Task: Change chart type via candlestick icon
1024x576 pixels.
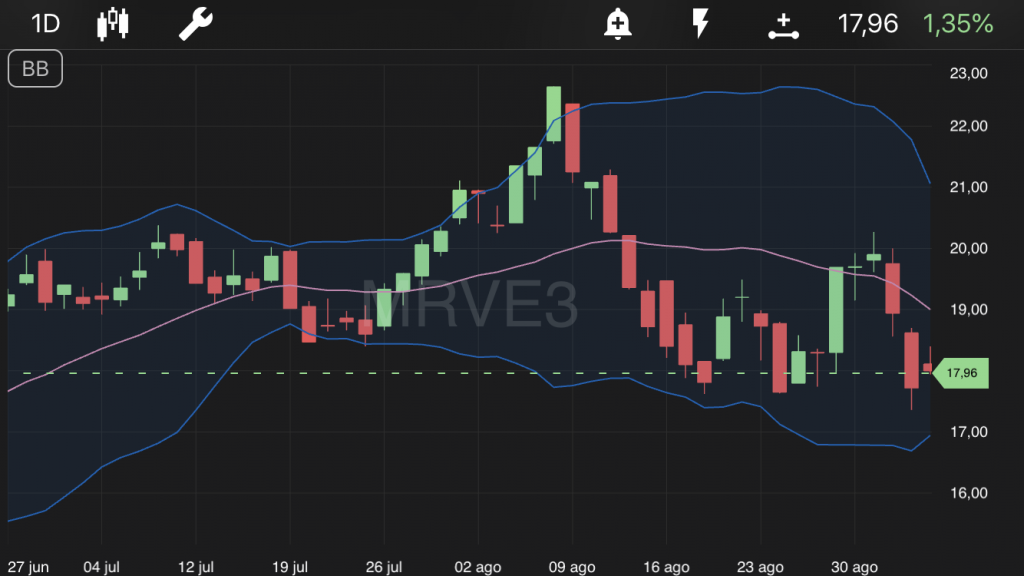Action: click(x=113, y=24)
